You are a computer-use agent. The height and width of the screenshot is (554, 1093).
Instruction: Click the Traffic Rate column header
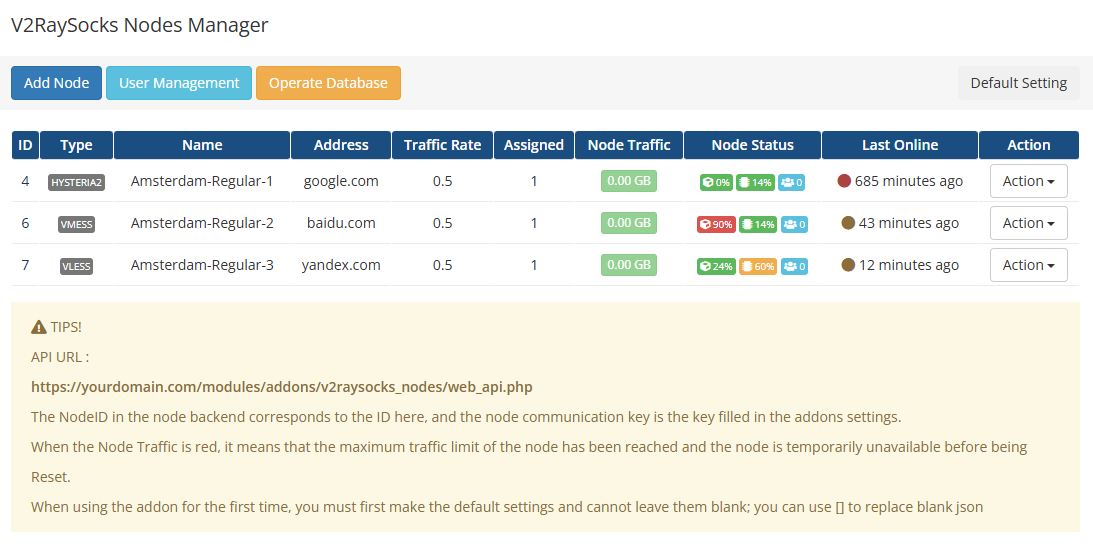pyautogui.click(x=442, y=145)
